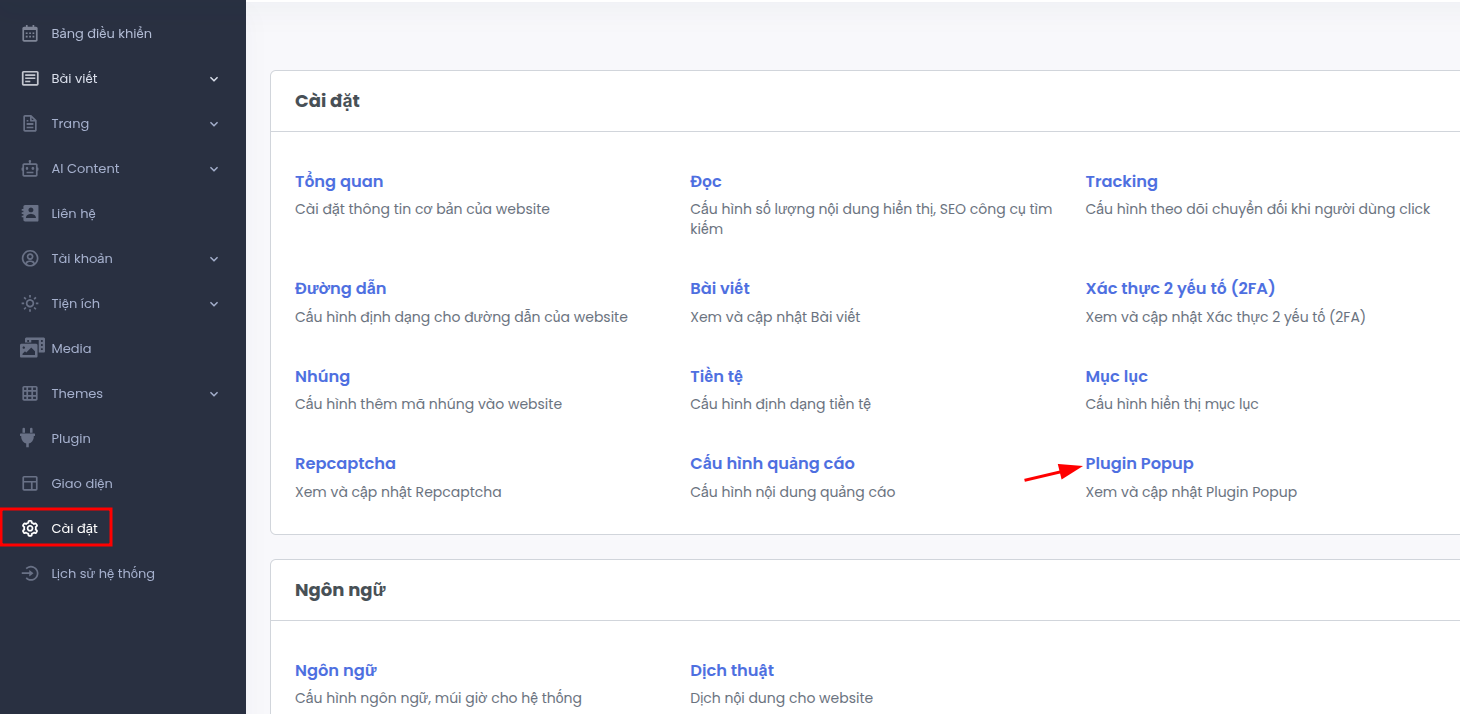Click the AI Content robot icon

point(30,168)
